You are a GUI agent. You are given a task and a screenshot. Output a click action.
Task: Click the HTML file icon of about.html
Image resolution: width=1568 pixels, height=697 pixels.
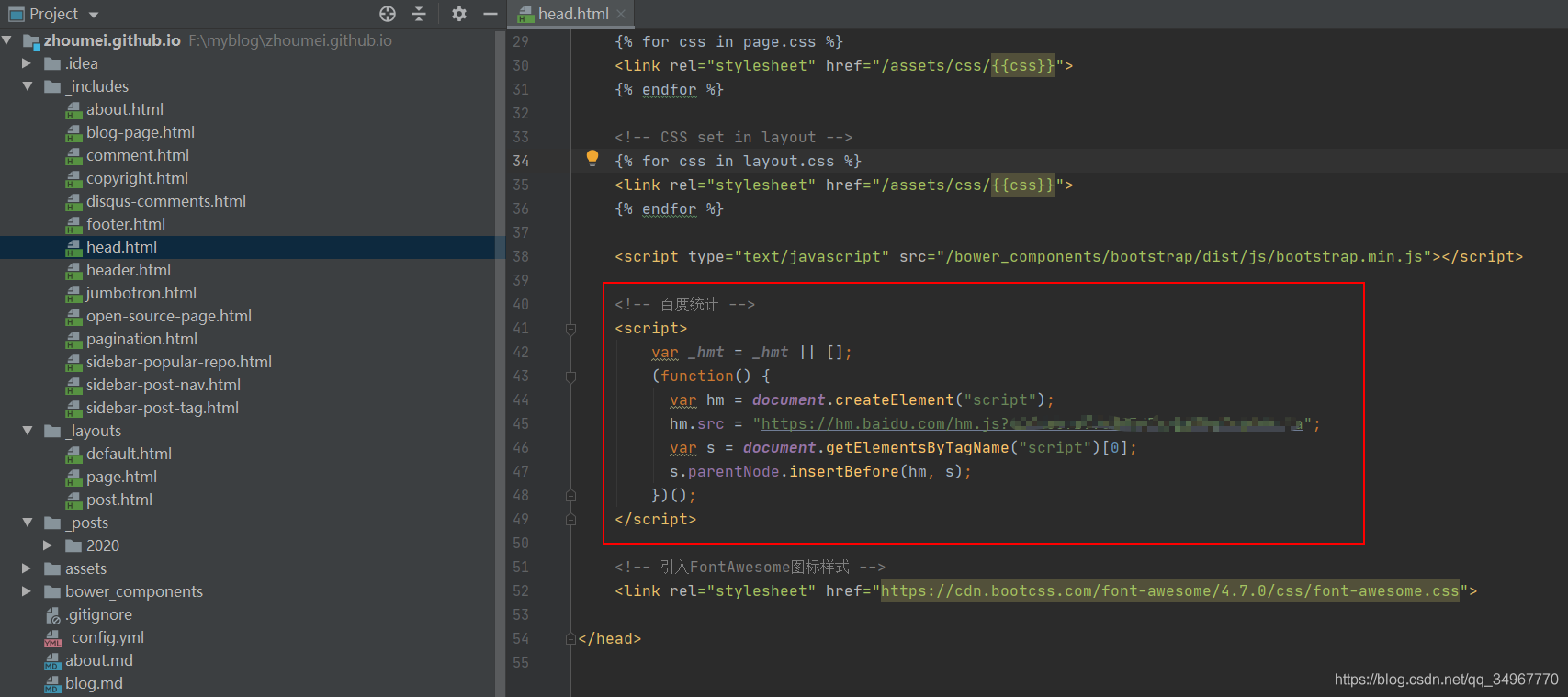74,110
